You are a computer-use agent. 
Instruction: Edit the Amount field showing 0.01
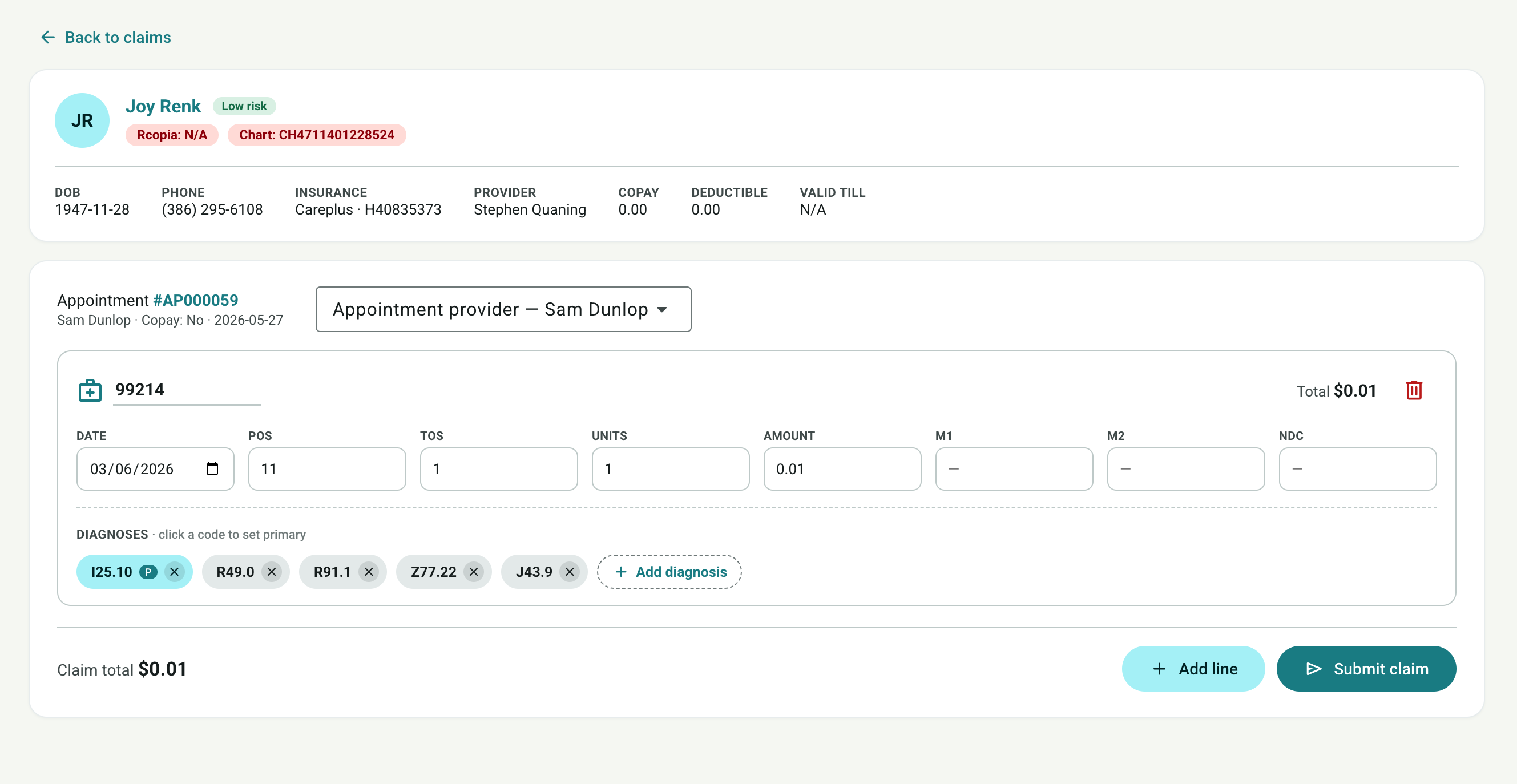(x=842, y=468)
